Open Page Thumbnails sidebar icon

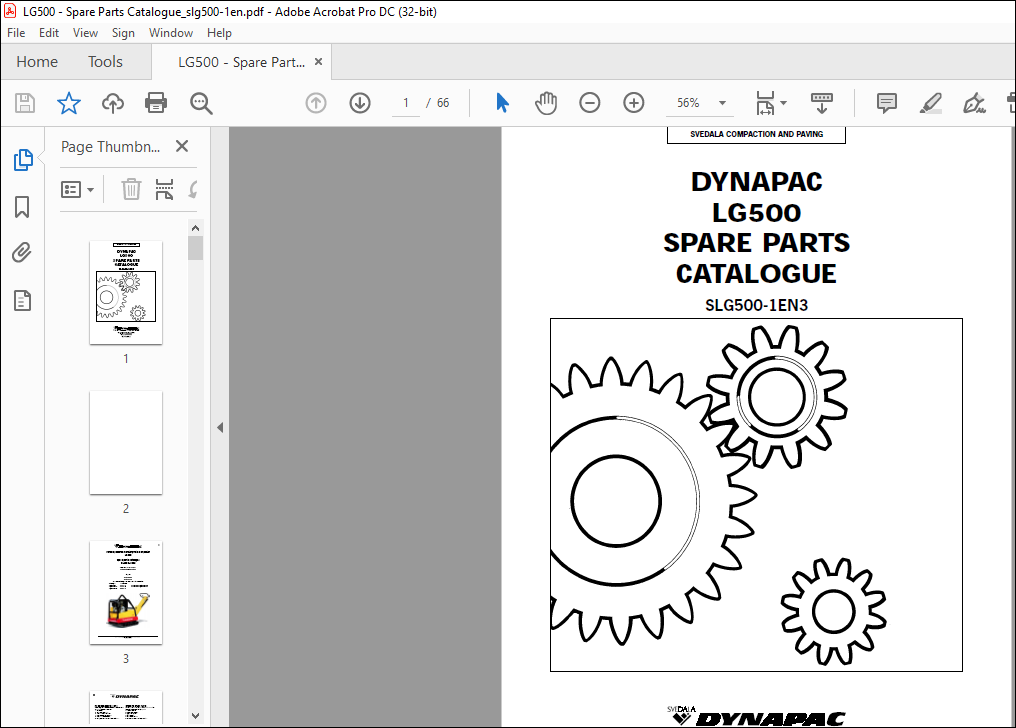(x=23, y=159)
